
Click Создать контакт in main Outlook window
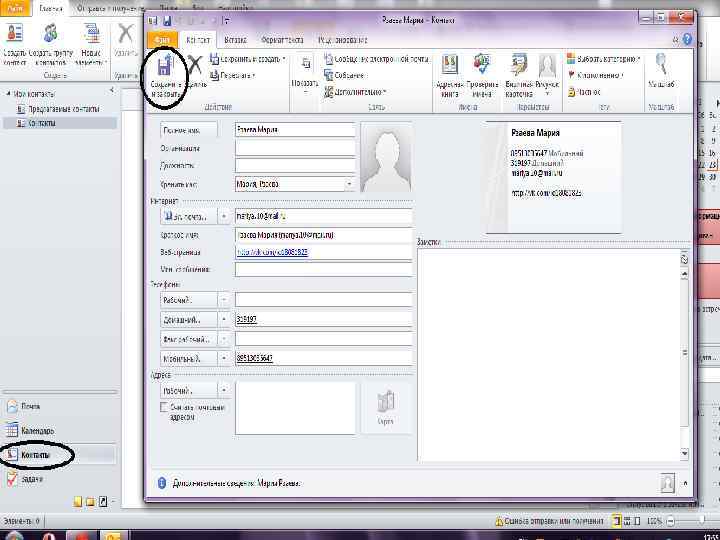(x=14, y=45)
